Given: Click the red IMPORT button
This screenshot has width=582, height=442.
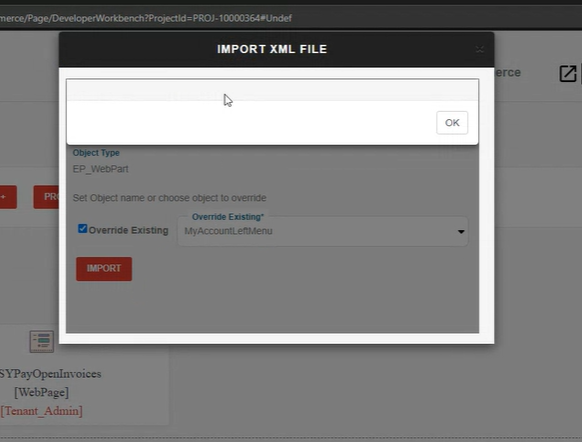Looking at the screenshot, I should [104, 269].
